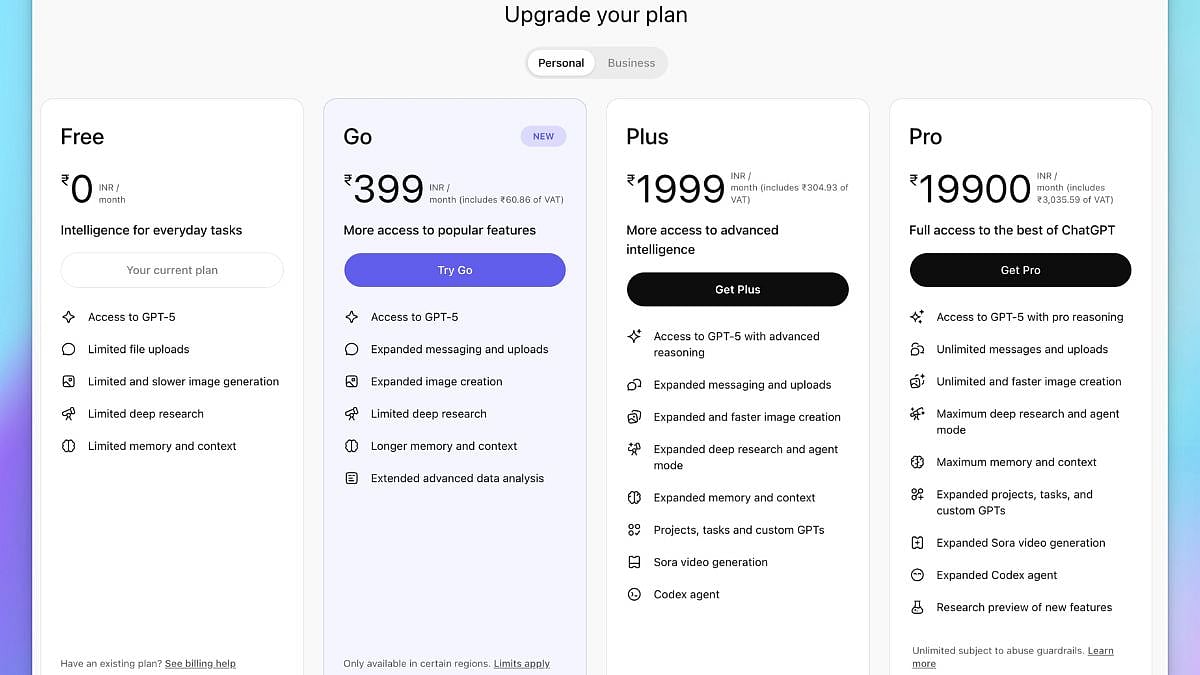Click the Limited file uploads icon in Free
The image size is (1200, 675).
[68, 349]
